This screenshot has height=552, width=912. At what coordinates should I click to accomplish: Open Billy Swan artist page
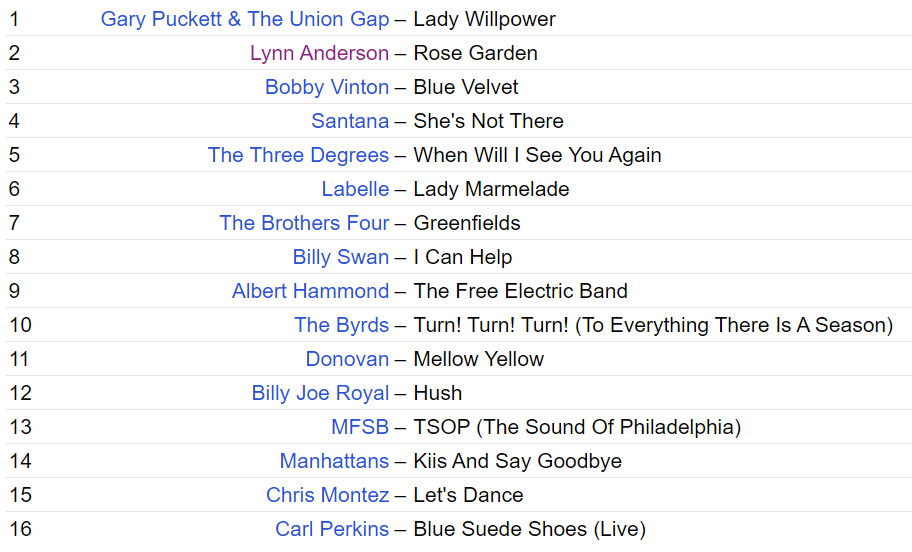[x=340, y=257]
